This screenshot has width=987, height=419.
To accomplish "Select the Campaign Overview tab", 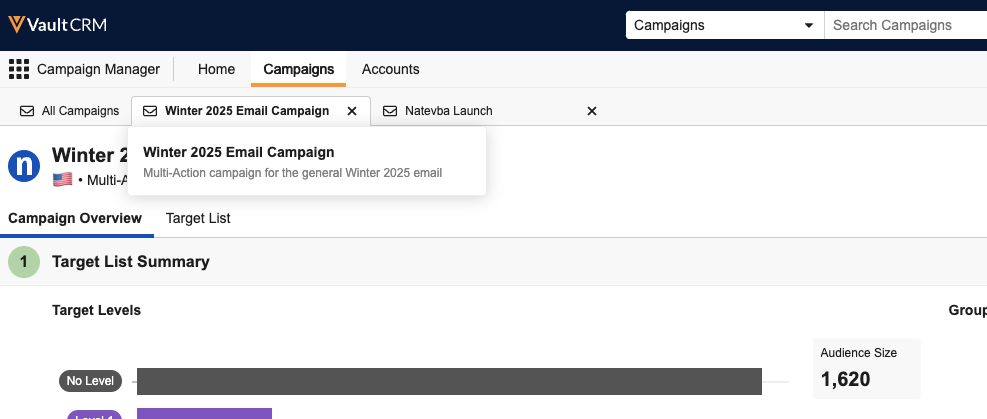I will point(74,218).
